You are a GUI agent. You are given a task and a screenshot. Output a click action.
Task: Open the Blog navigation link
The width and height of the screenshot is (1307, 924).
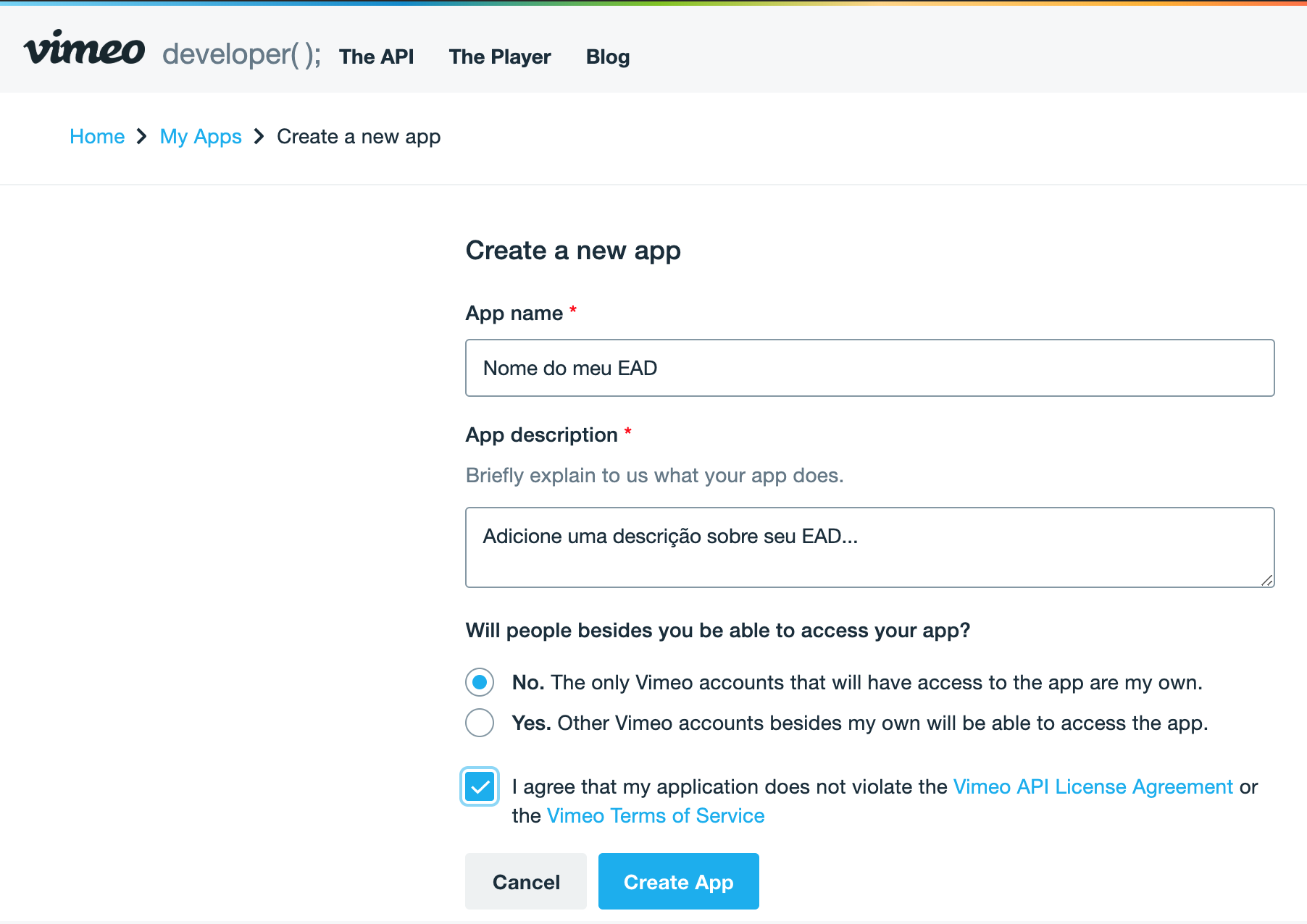click(x=608, y=56)
